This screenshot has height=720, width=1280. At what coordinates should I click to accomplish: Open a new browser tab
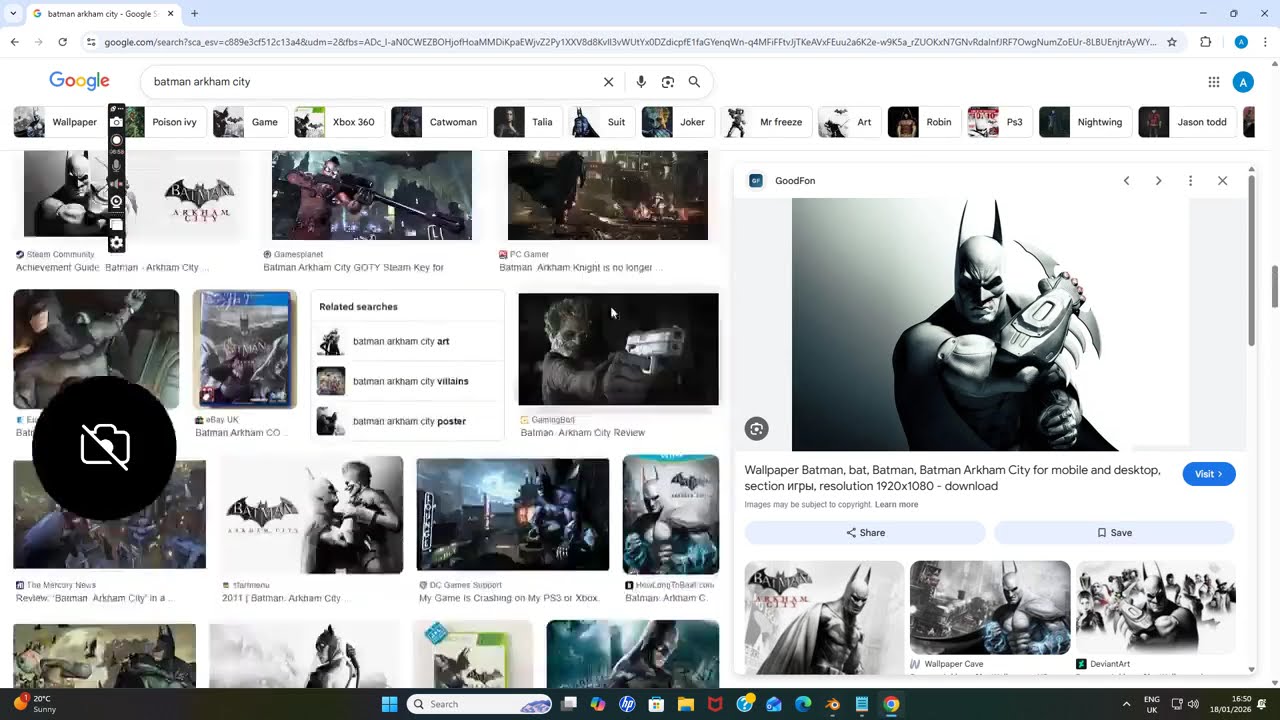tap(194, 14)
